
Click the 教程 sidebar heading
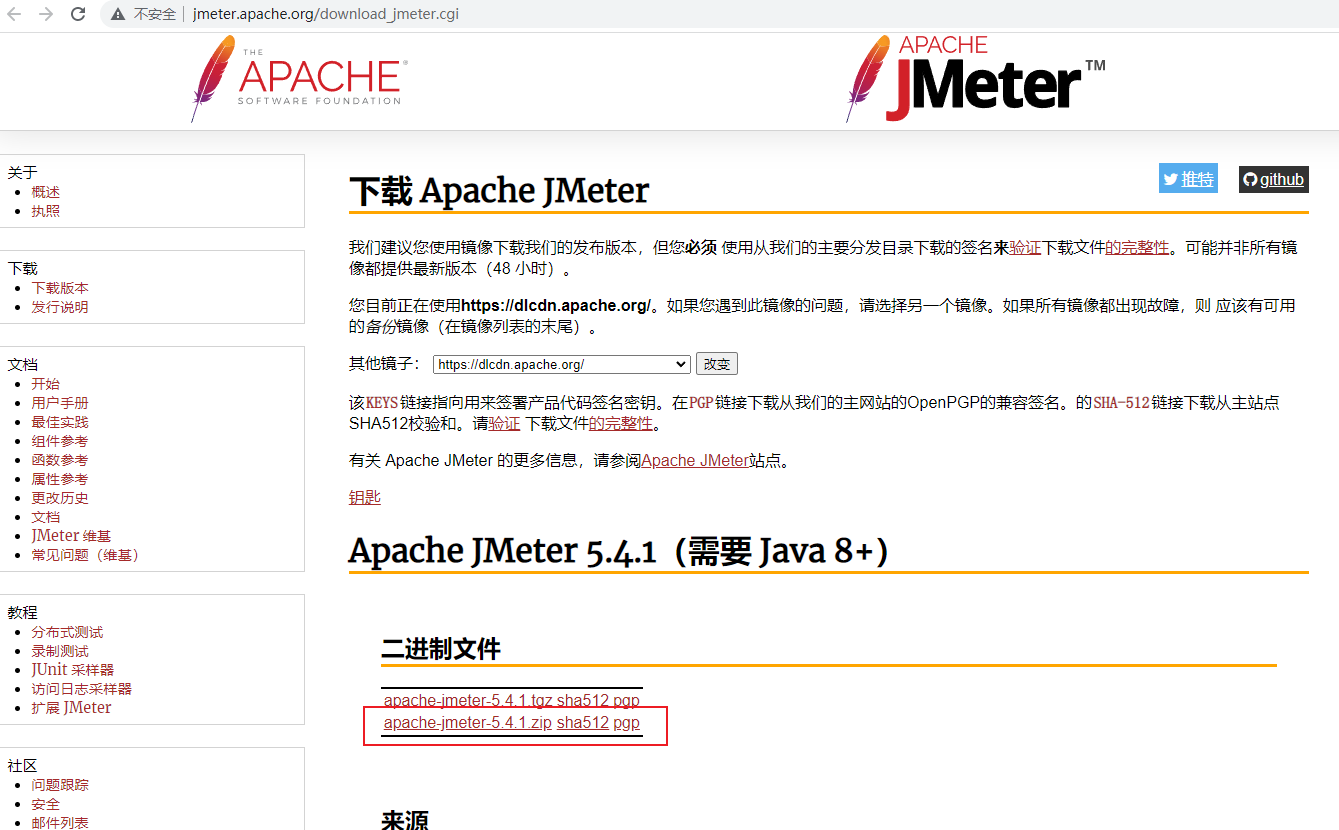point(22,613)
